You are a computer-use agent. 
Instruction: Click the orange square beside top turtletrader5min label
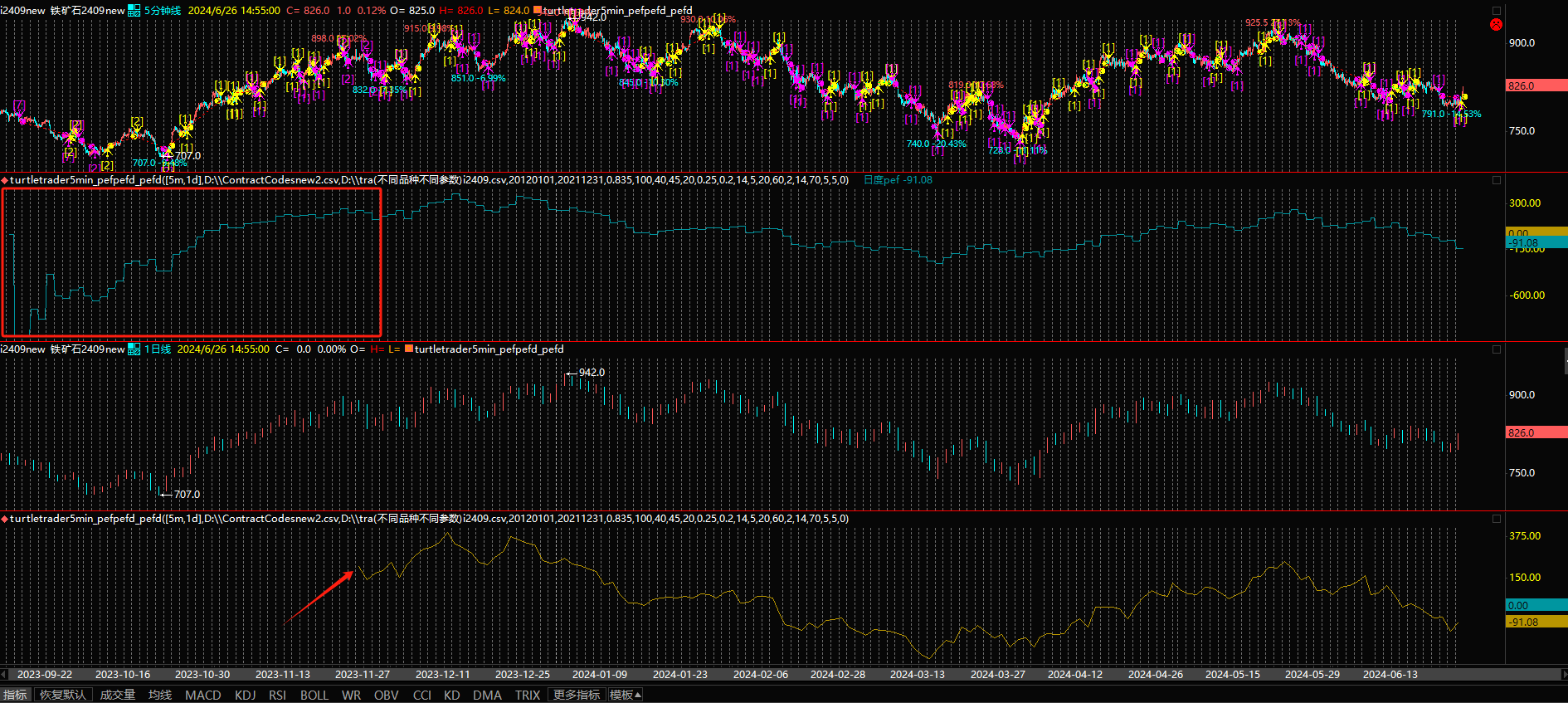(x=538, y=11)
